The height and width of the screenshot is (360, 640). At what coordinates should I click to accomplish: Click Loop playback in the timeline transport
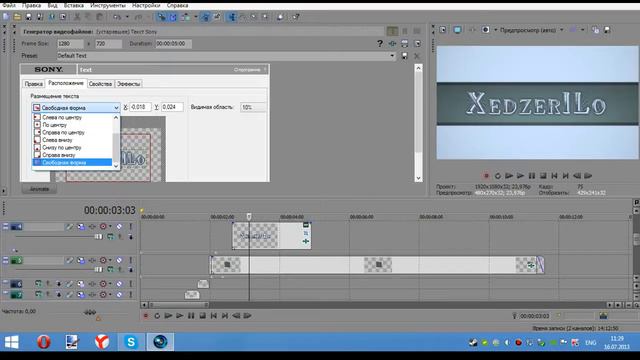coord(157,316)
